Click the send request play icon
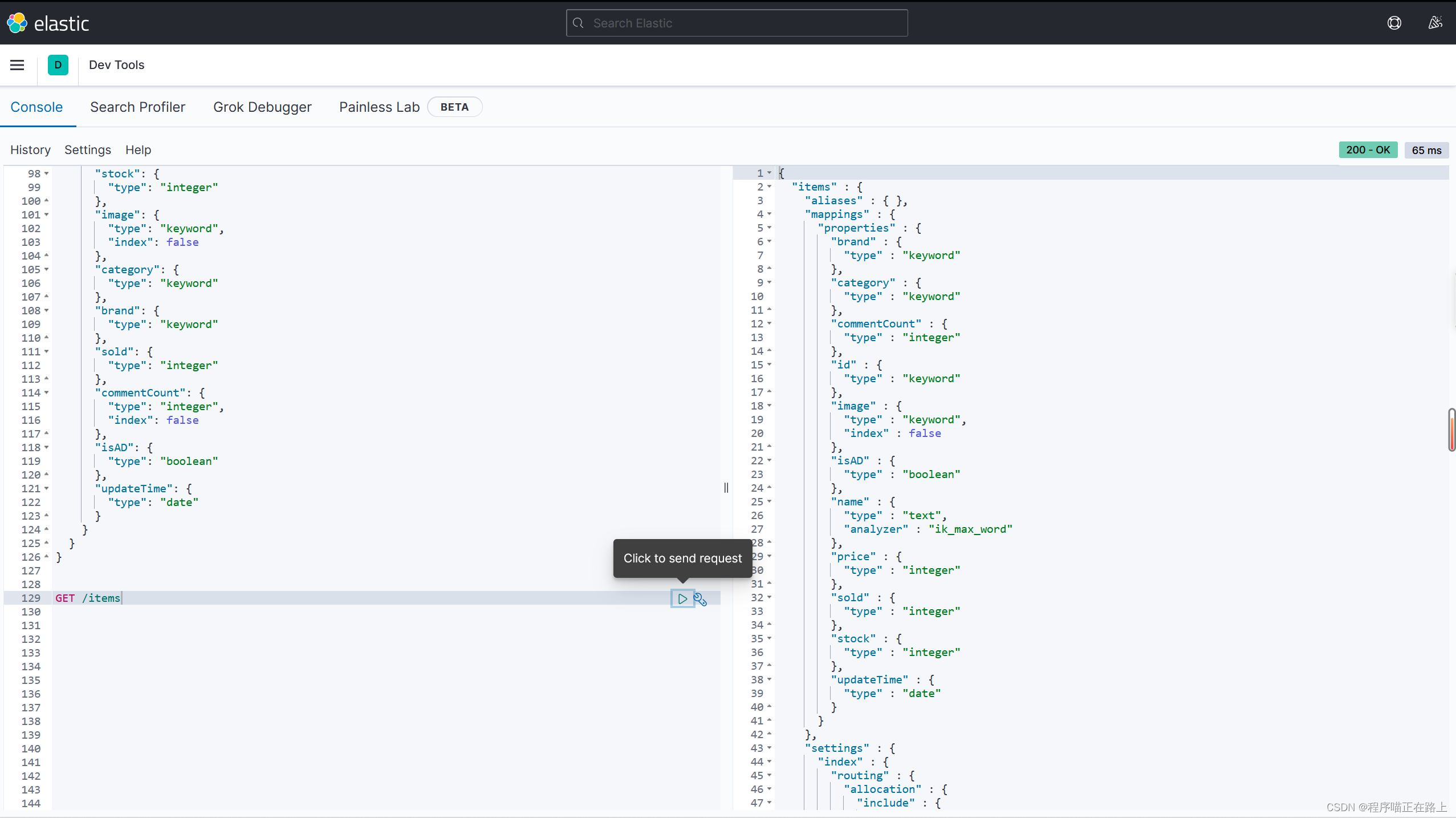Screen dimensions: 1456x818 click(x=682, y=598)
